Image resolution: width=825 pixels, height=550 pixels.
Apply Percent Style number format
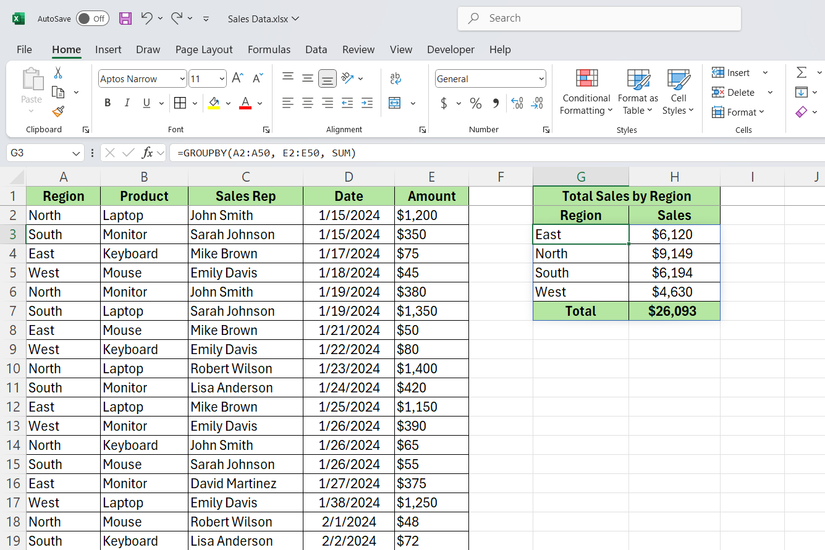(475, 103)
